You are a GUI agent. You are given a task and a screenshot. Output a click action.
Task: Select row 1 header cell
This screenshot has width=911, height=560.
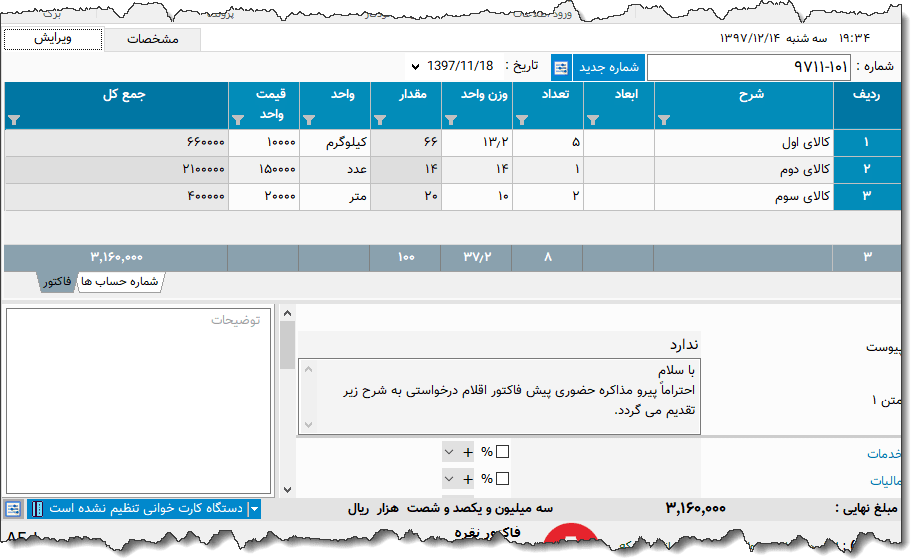point(866,142)
